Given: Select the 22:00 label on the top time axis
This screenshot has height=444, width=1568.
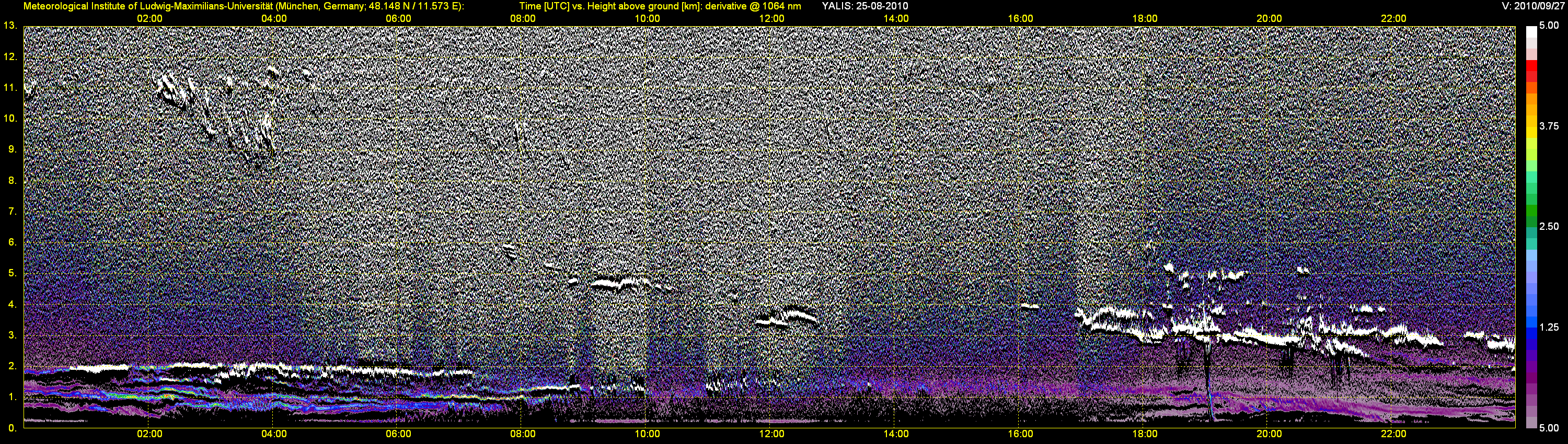Looking at the screenshot, I should click(1393, 19).
